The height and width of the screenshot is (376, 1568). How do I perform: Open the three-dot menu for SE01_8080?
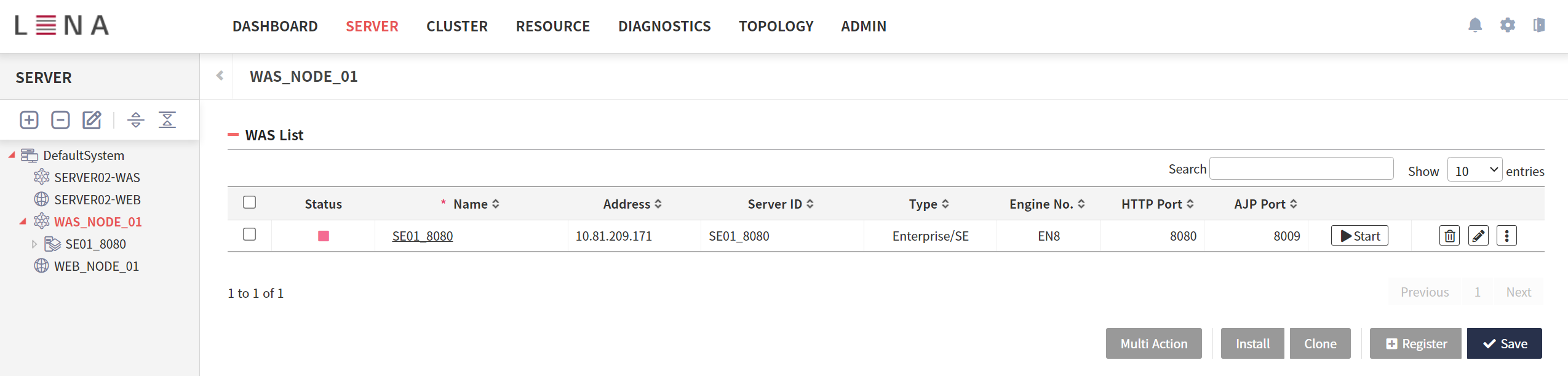click(x=1506, y=236)
